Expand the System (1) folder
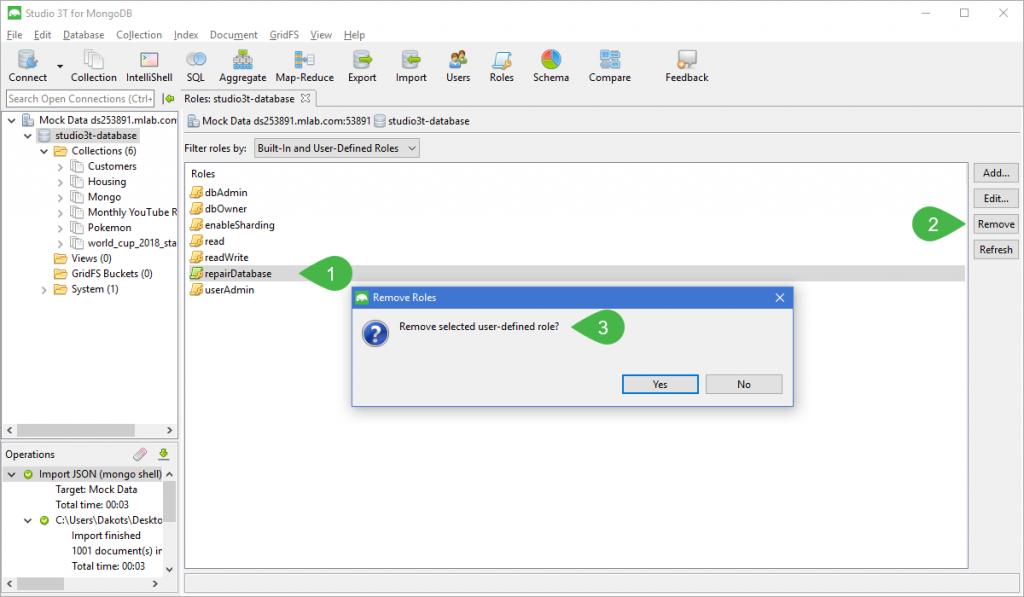Image resolution: width=1024 pixels, height=597 pixels. tap(44, 289)
